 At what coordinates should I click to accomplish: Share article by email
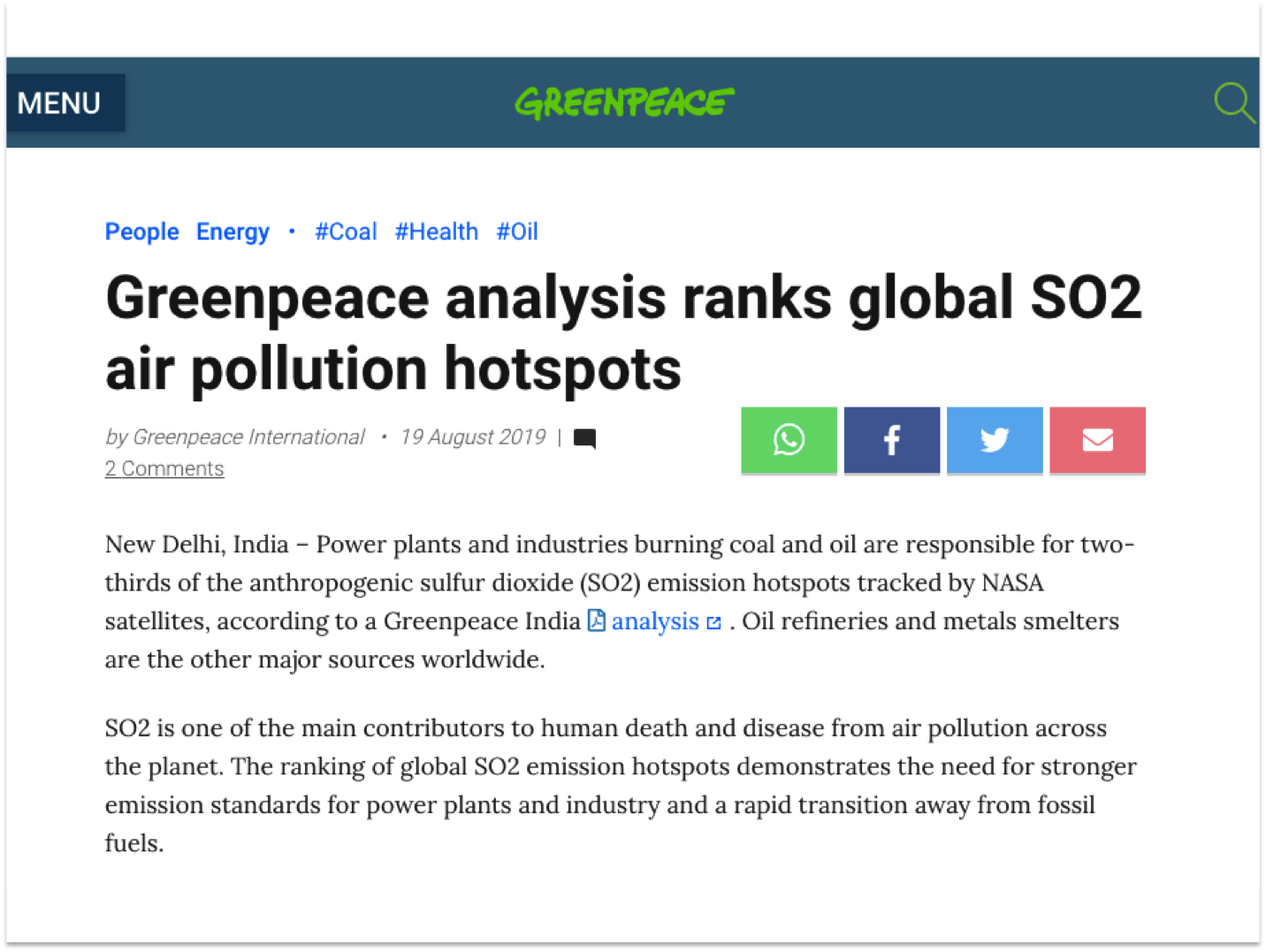(x=1097, y=440)
